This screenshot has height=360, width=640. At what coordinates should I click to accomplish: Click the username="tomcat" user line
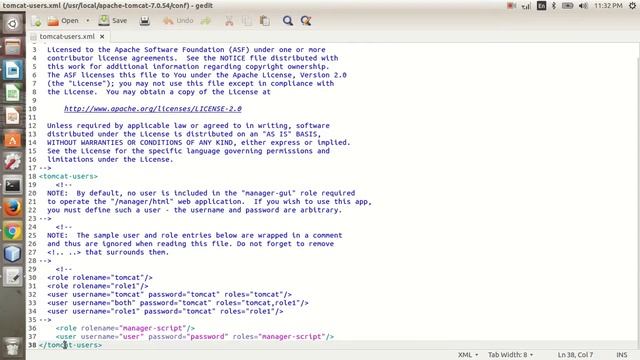point(169,294)
